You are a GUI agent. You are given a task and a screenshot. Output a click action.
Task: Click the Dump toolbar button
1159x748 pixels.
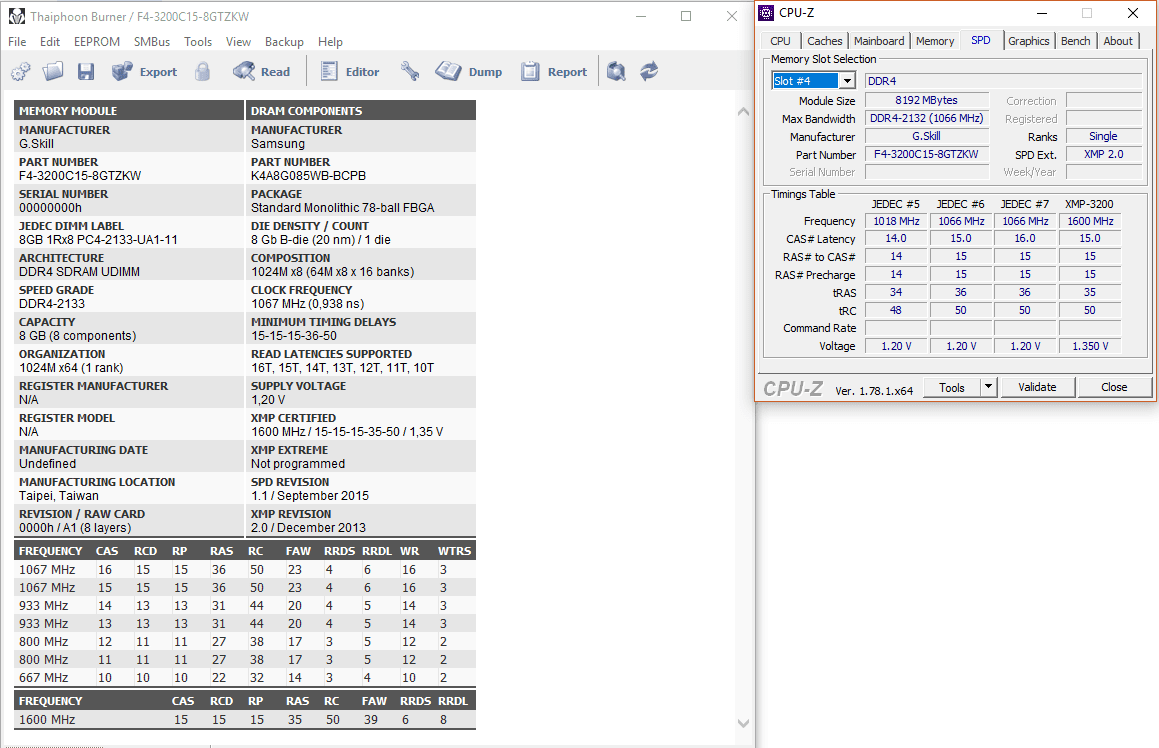(x=469, y=72)
